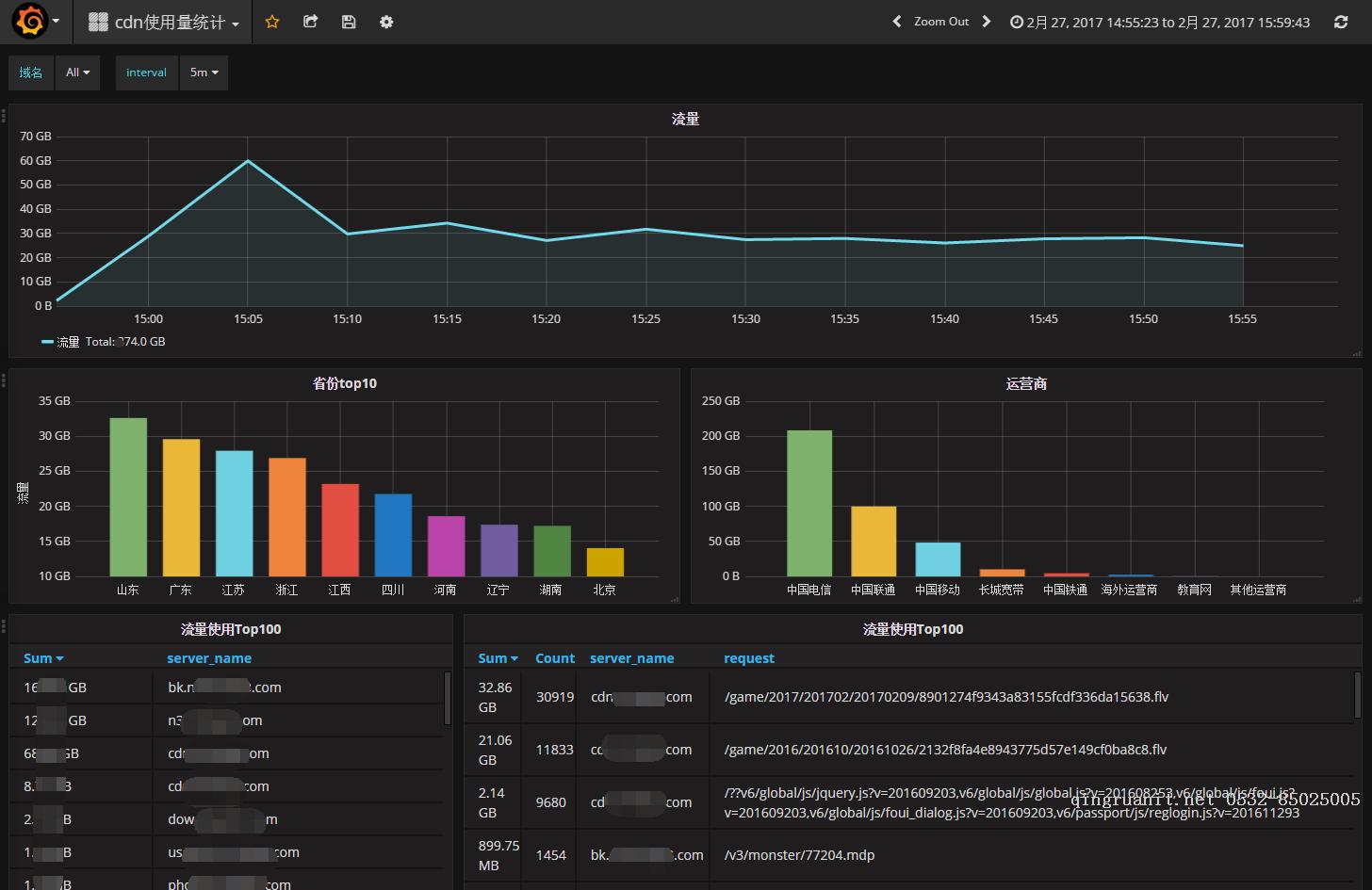
Task: Click the 21.06 GB Sum cell
Action: 495,750
